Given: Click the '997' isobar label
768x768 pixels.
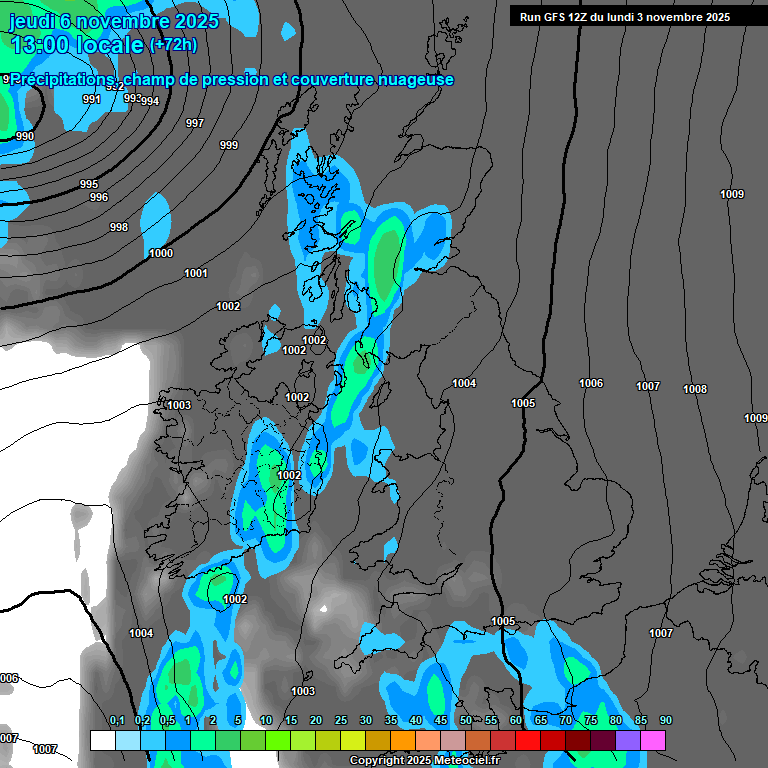Looking at the screenshot, I should 195,123.
